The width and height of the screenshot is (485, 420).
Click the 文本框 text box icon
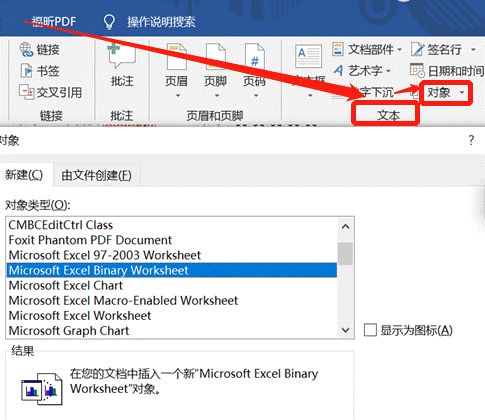pyautogui.click(x=308, y=57)
